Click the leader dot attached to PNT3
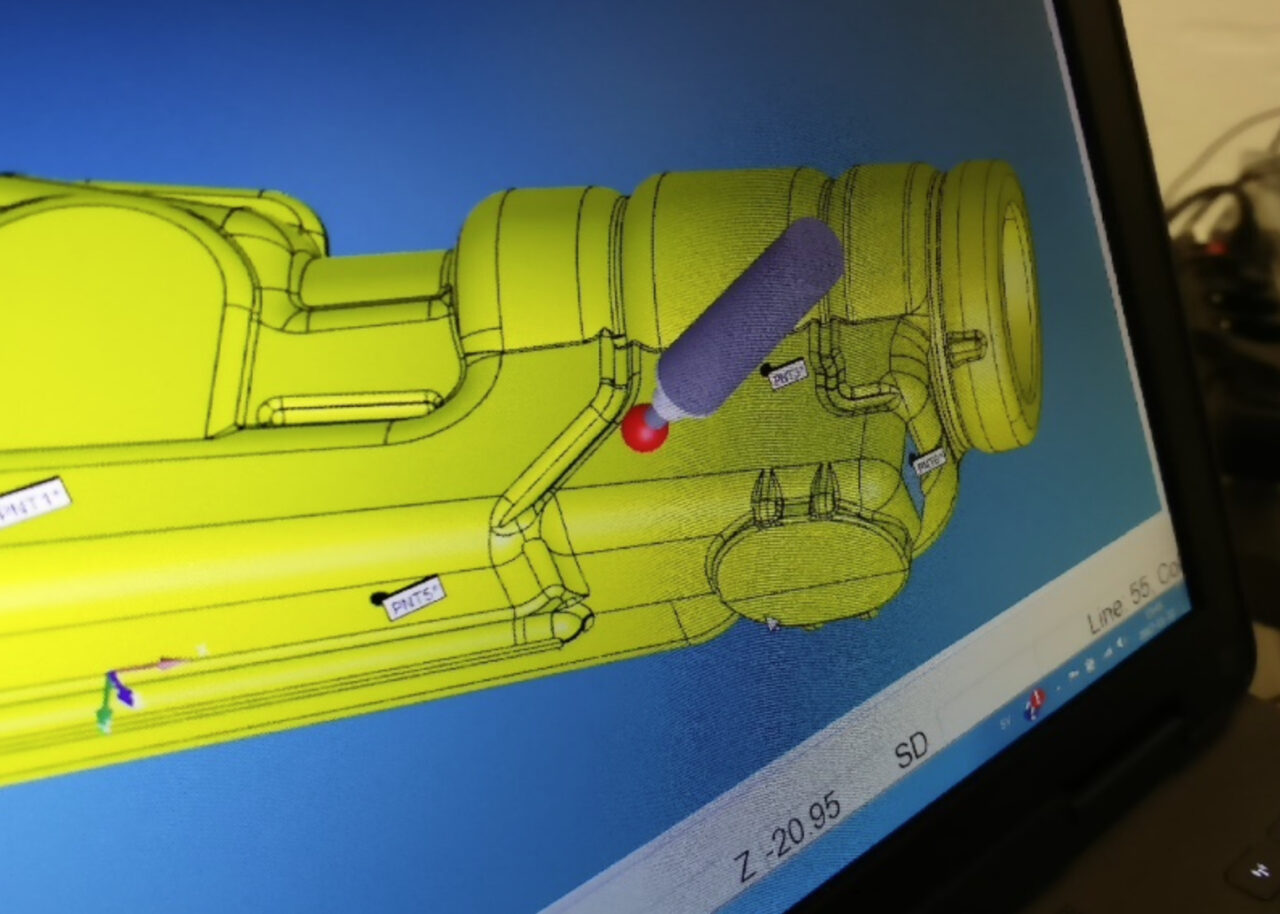 [x=768, y=367]
